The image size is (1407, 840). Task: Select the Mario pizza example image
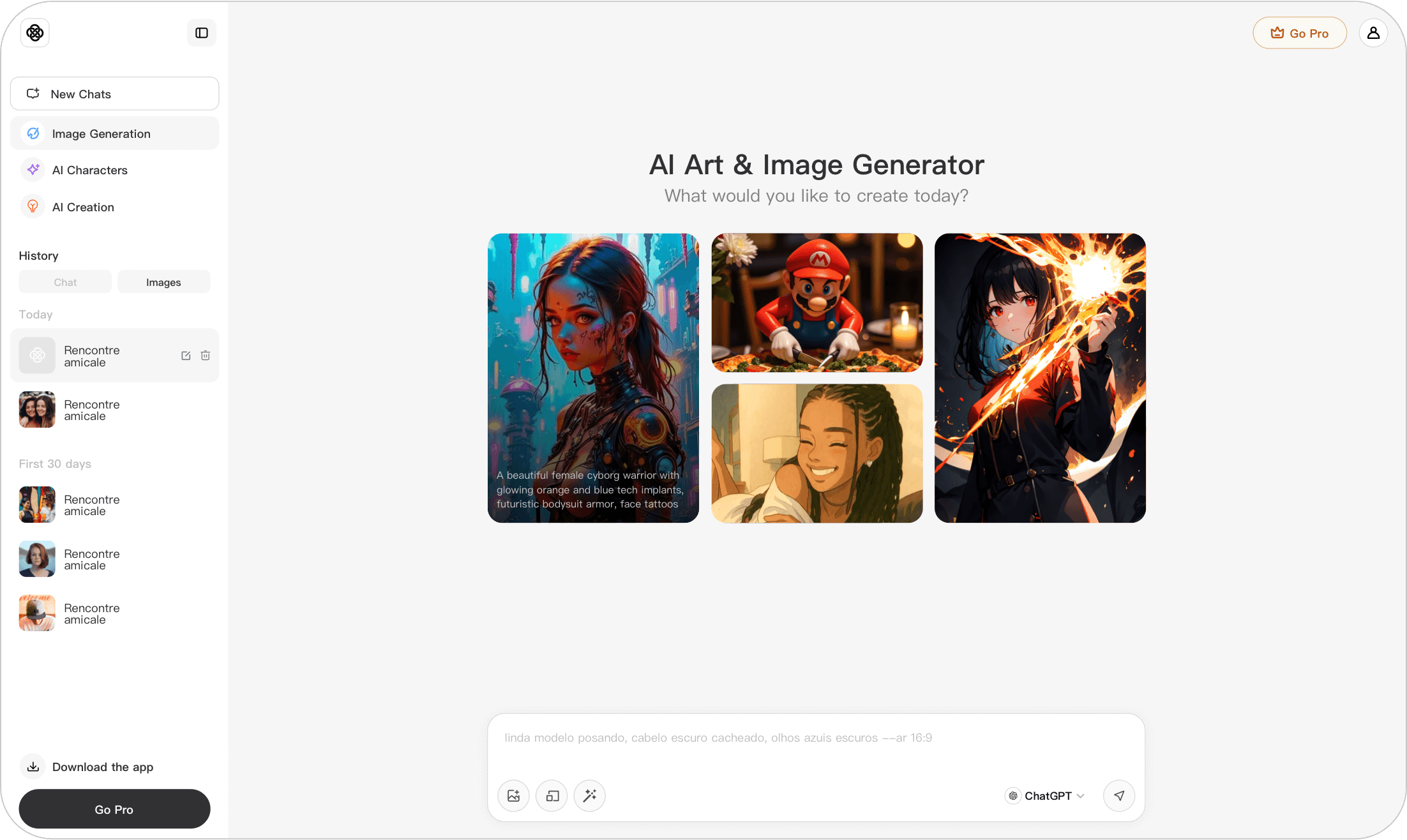816,303
